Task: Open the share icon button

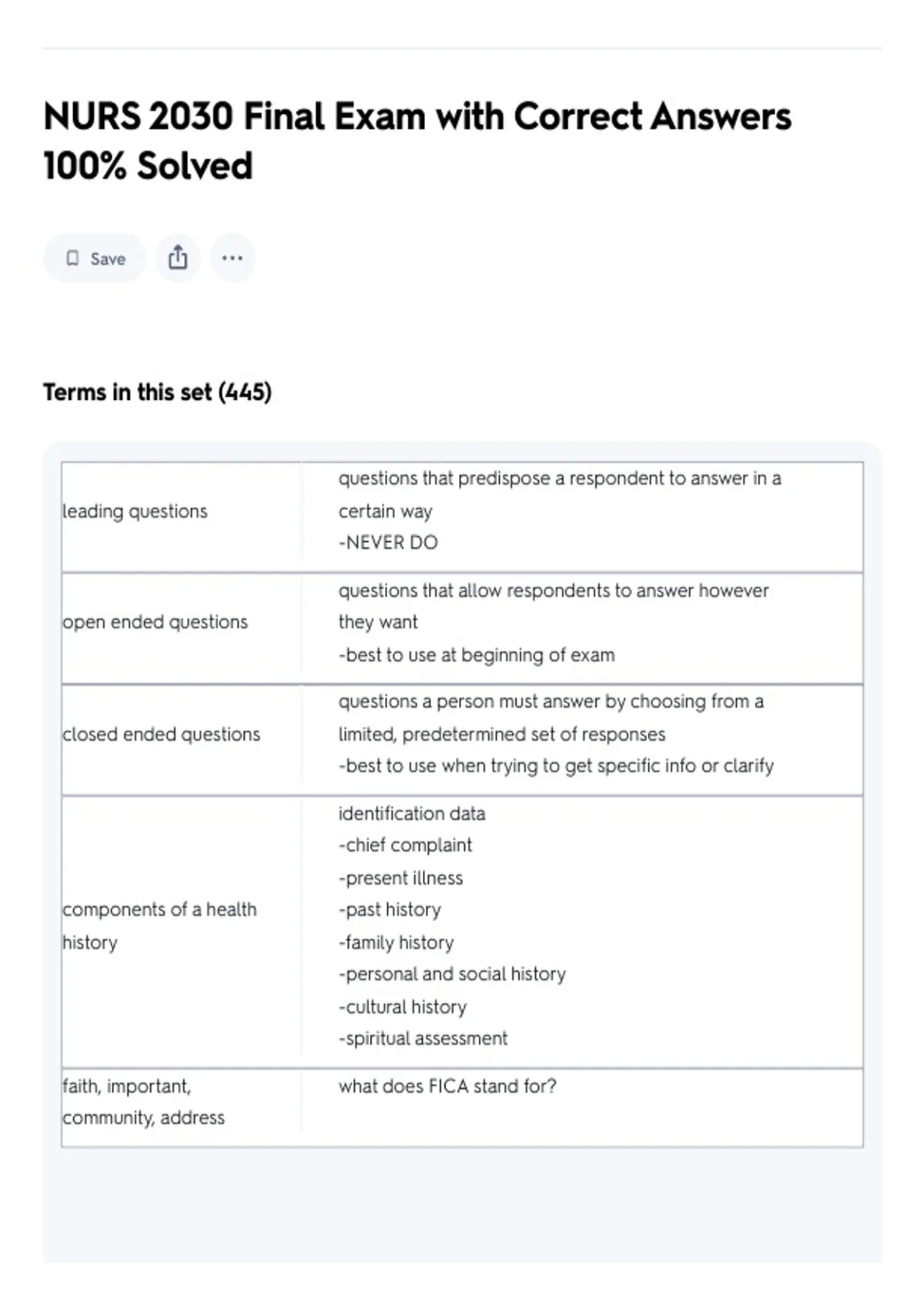Action: tap(178, 258)
